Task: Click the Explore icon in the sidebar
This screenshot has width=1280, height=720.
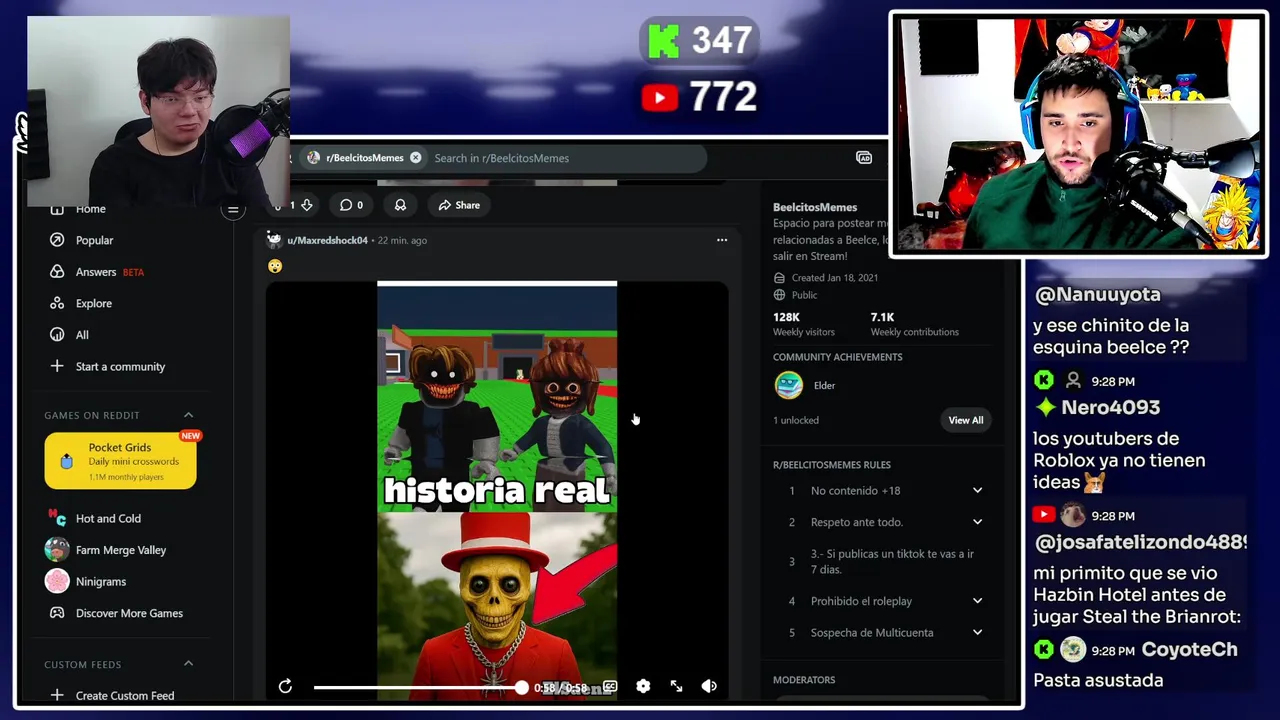Action: click(x=57, y=303)
